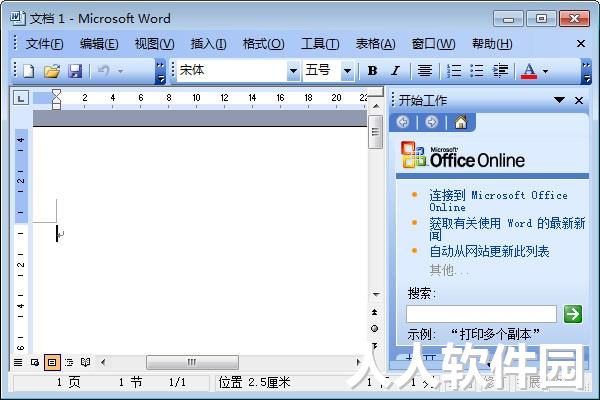Open the 格式(O) menu
Viewport: 600px width, 400px height.
[264, 44]
